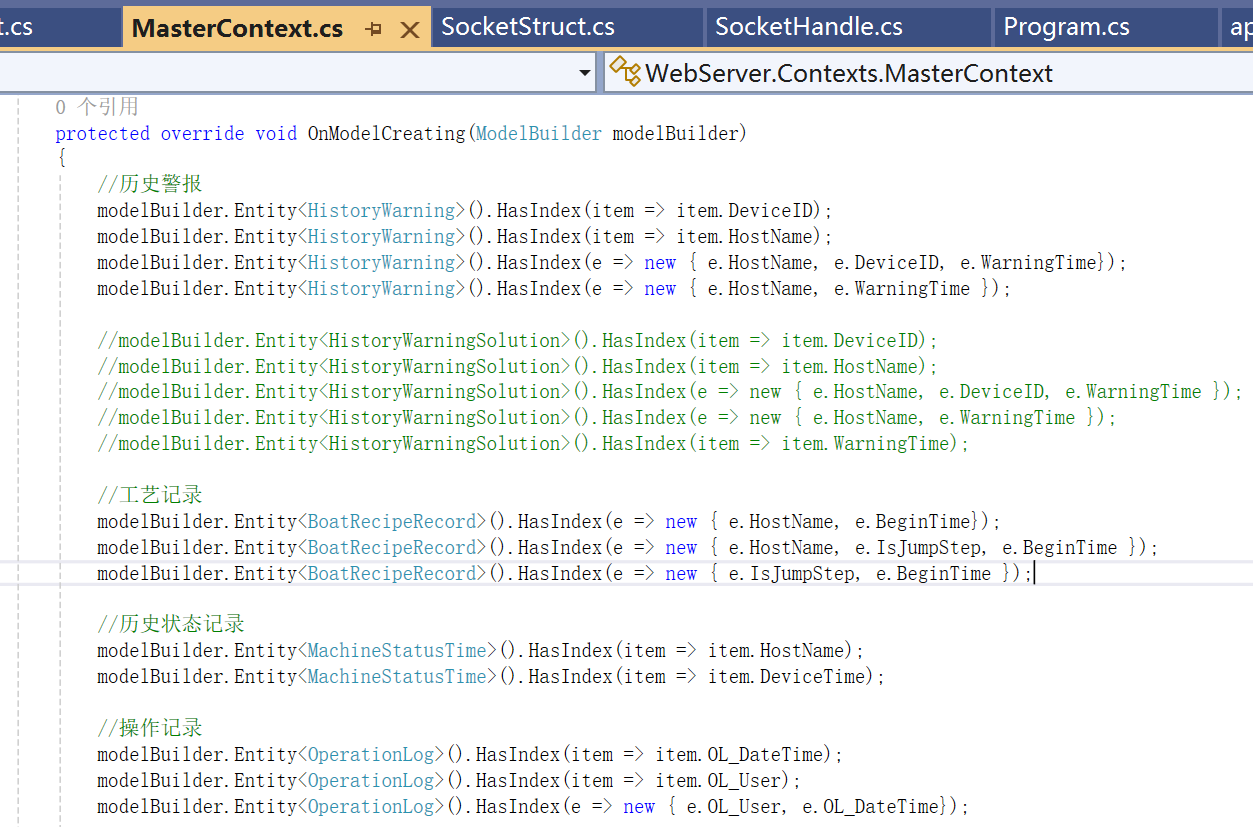Click the MachineStatusTime line indexing item.HostName
1253x827 pixels.
pos(481,650)
